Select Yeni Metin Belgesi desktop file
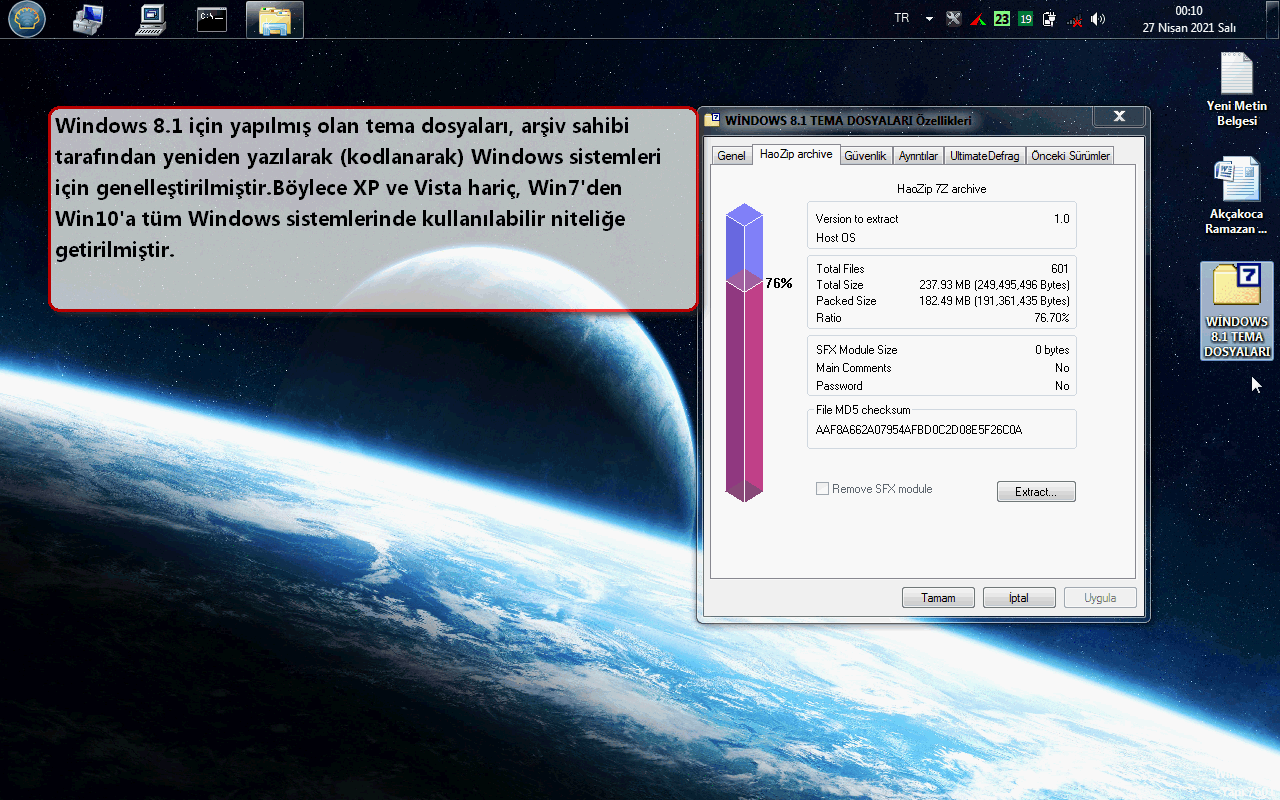1280x800 pixels. pyautogui.click(x=1236, y=89)
